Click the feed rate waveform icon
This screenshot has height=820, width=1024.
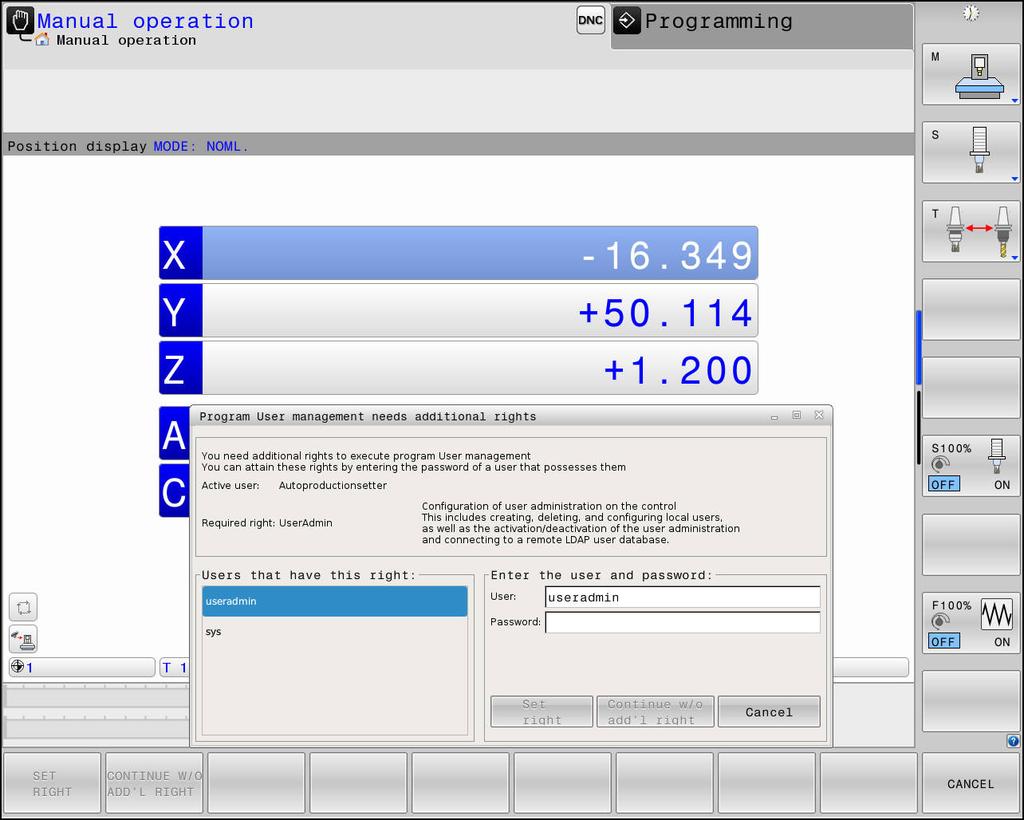[997, 614]
